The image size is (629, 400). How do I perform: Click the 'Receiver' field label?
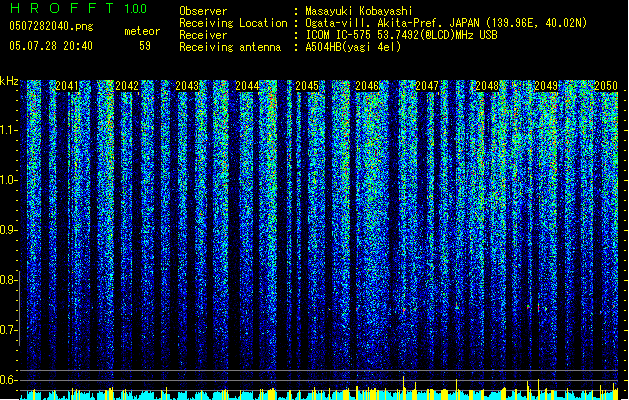coord(203,35)
